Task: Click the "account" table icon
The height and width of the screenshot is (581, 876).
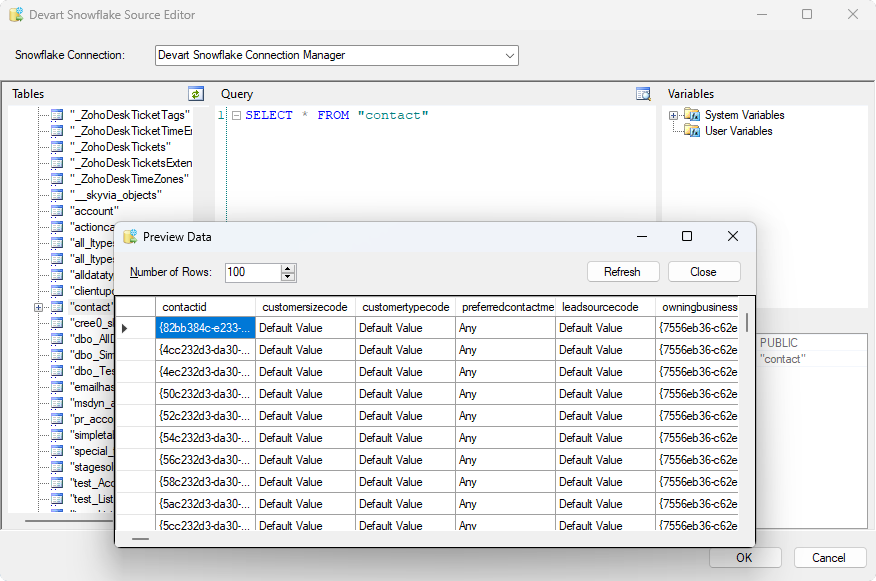Action: [x=57, y=211]
